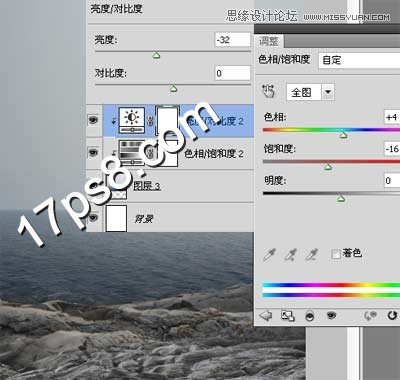The image size is (400, 380).
Task: Click the 色相 value field showing +4
Action: point(392,117)
